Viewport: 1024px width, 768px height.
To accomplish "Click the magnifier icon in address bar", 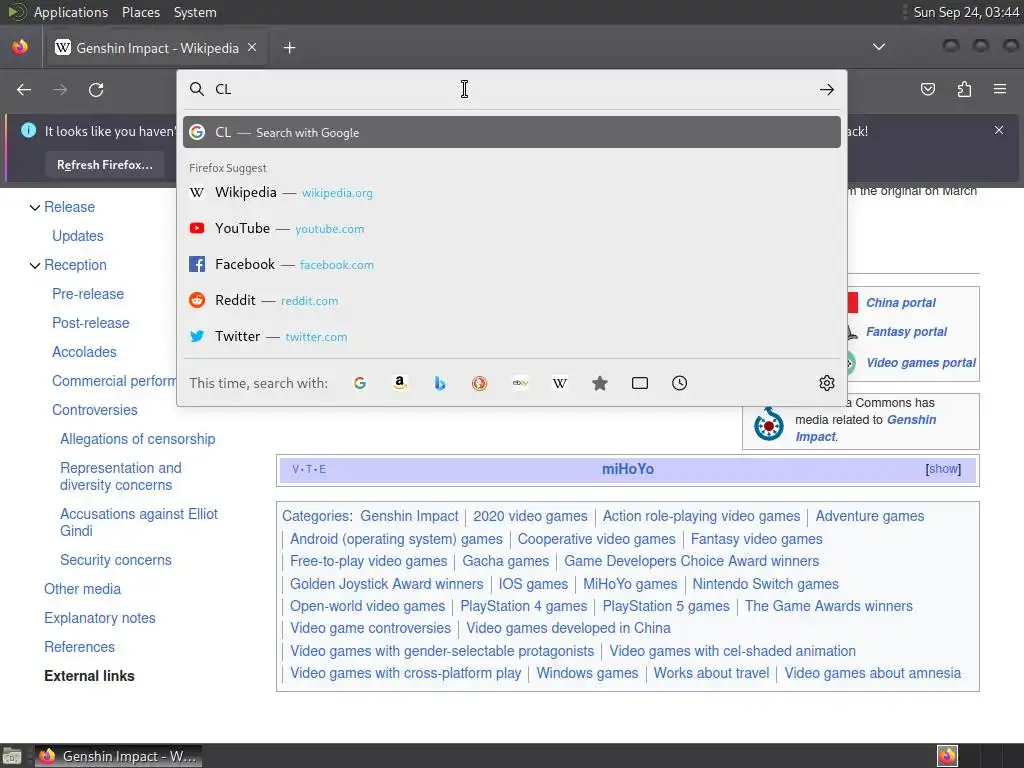I will coord(197,89).
